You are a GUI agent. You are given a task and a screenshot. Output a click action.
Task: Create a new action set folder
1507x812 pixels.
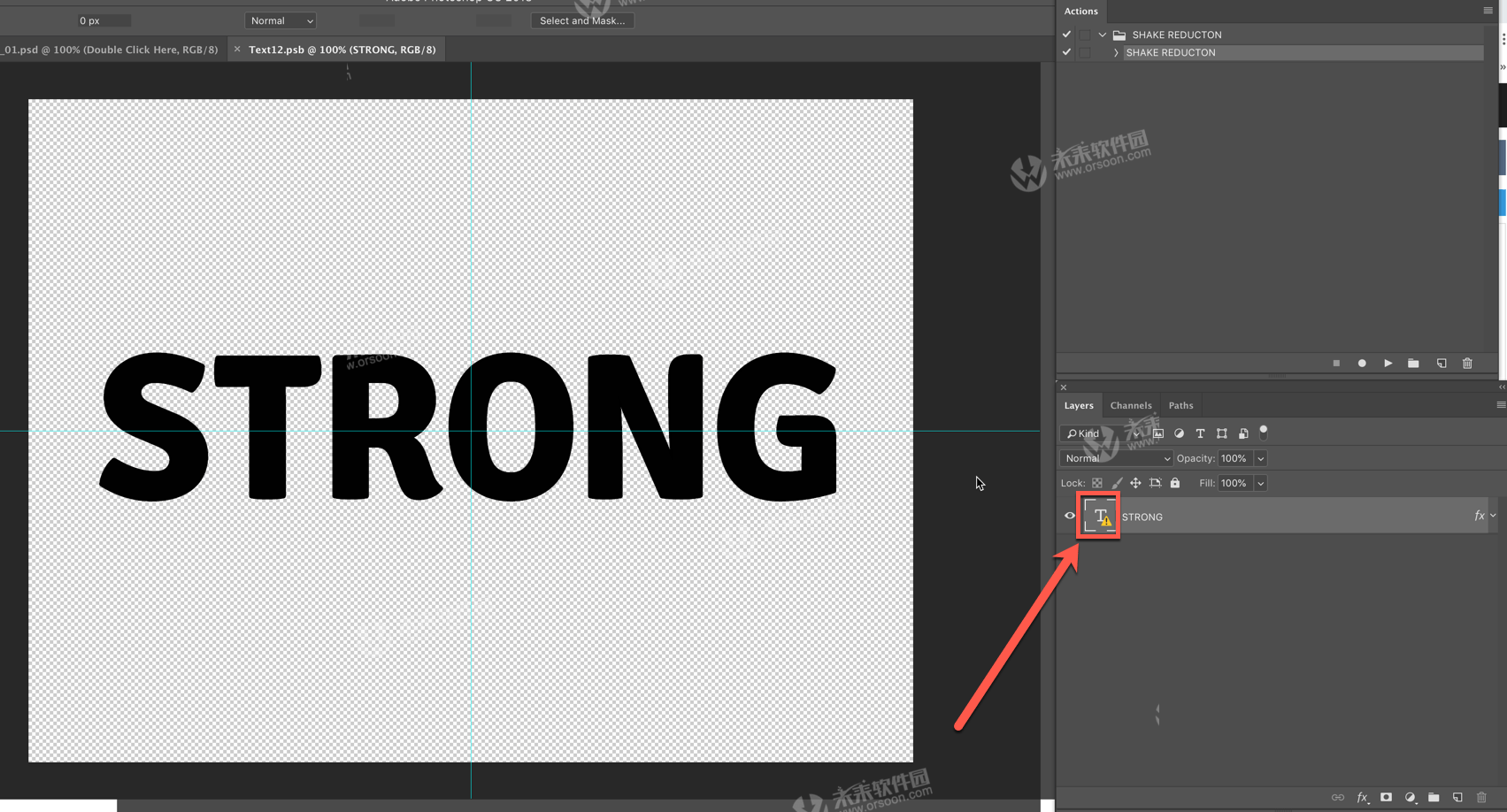[x=1414, y=364]
